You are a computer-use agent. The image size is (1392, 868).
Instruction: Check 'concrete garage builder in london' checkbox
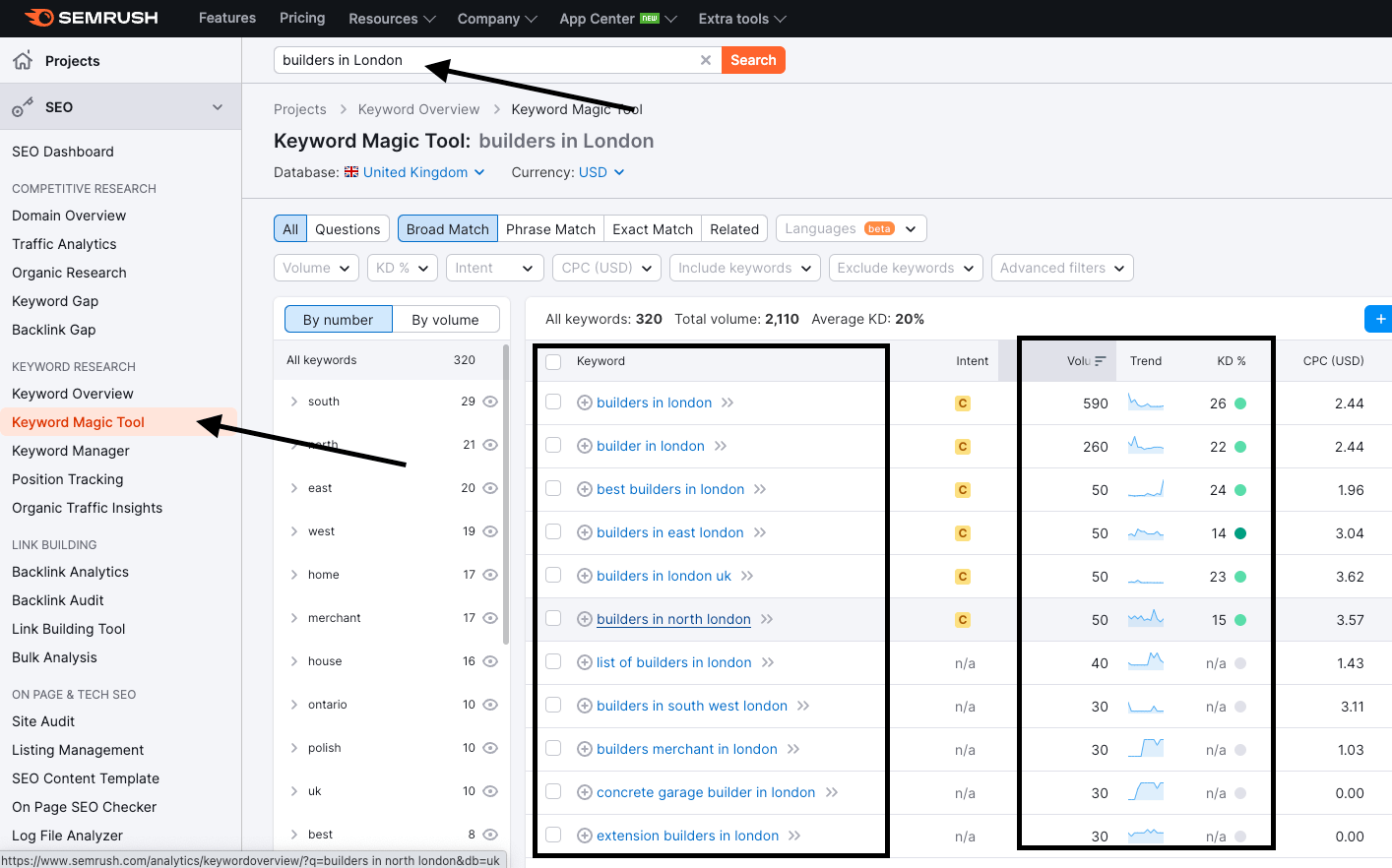[x=553, y=791]
